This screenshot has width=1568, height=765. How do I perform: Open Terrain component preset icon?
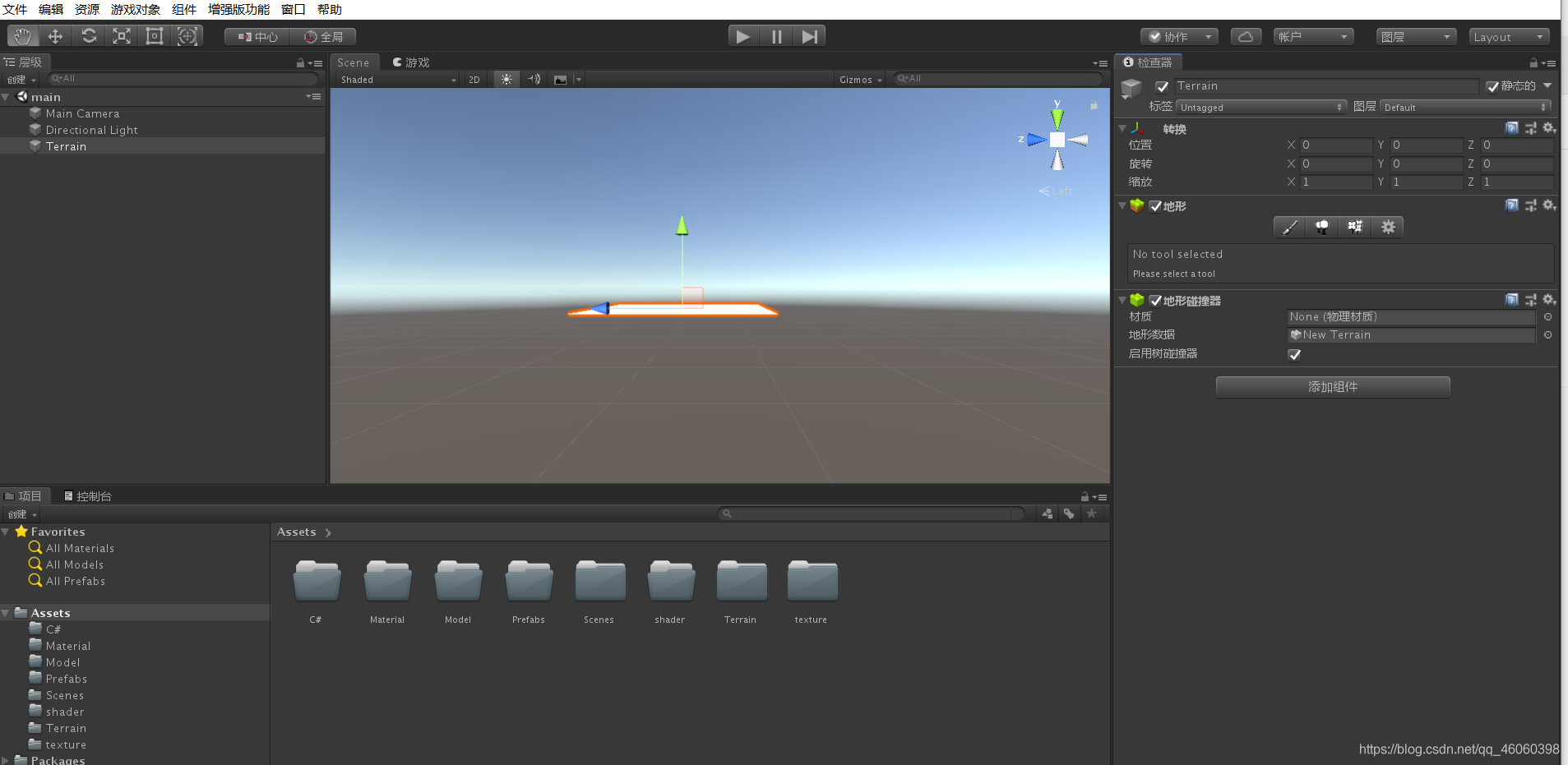(1531, 205)
